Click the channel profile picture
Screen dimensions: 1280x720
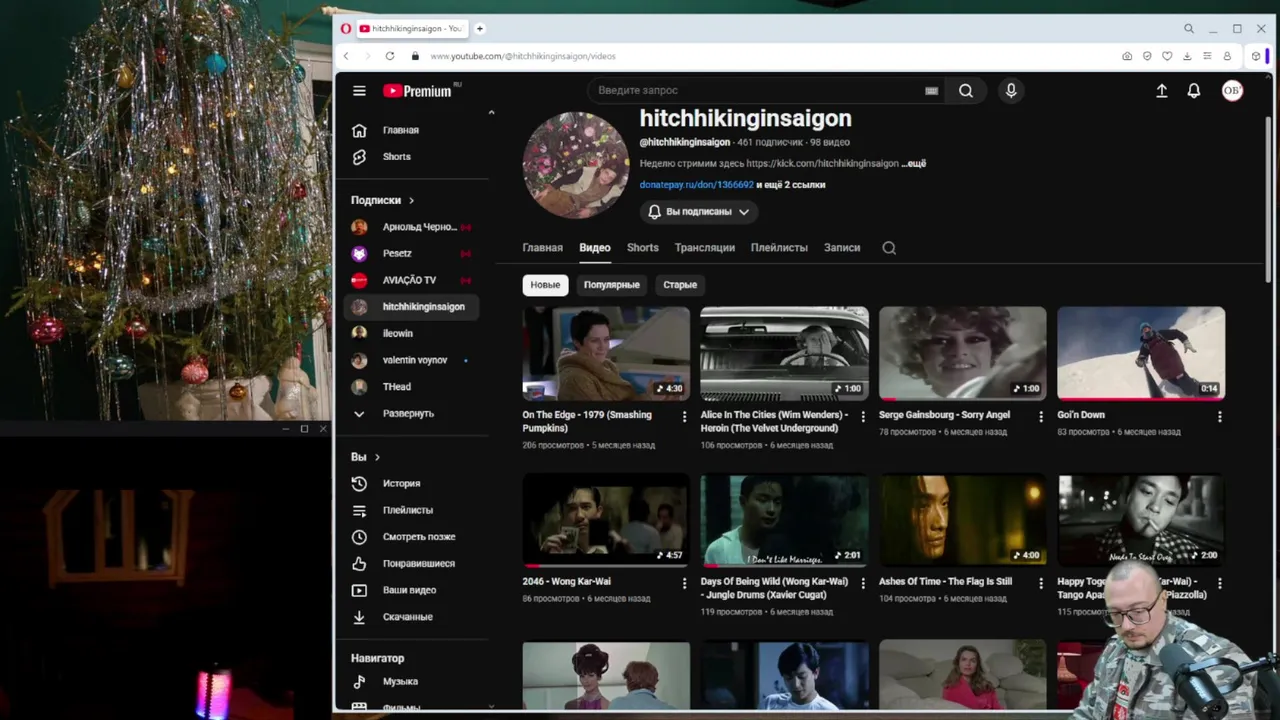576,165
